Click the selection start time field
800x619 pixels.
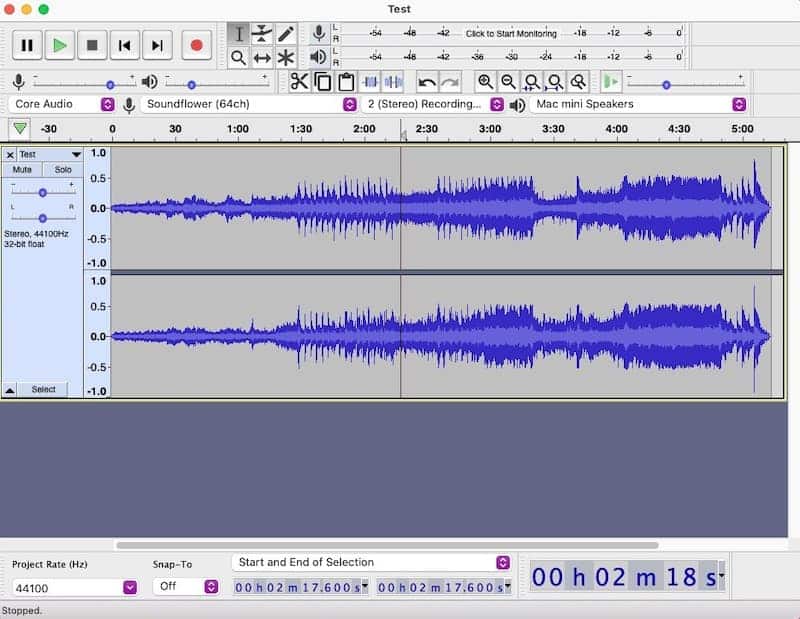301,587
